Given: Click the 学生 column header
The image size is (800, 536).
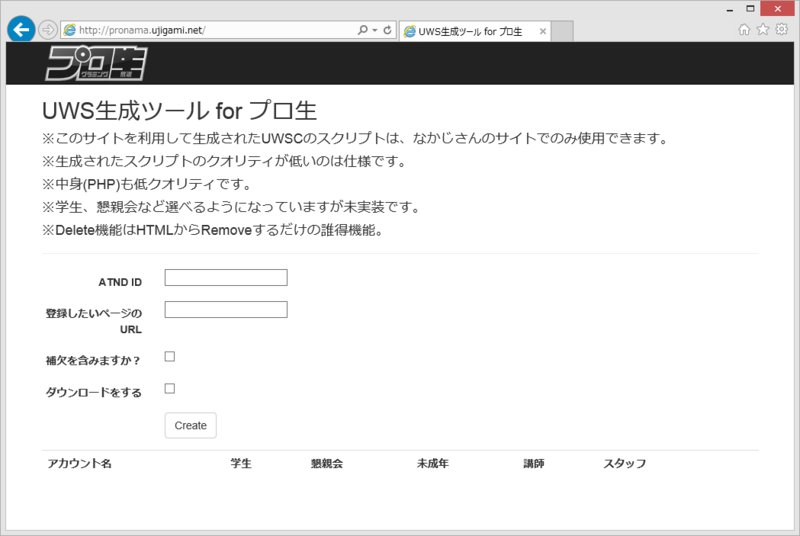Looking at the screenshot, I should pos(241,464).
